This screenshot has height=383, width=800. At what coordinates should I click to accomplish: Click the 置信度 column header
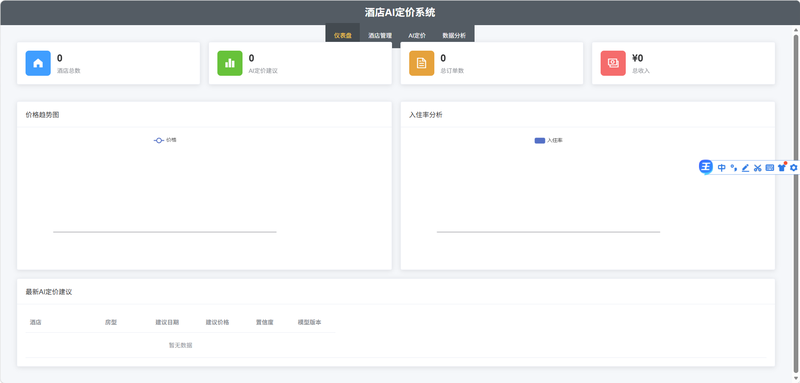coord(265,322)
